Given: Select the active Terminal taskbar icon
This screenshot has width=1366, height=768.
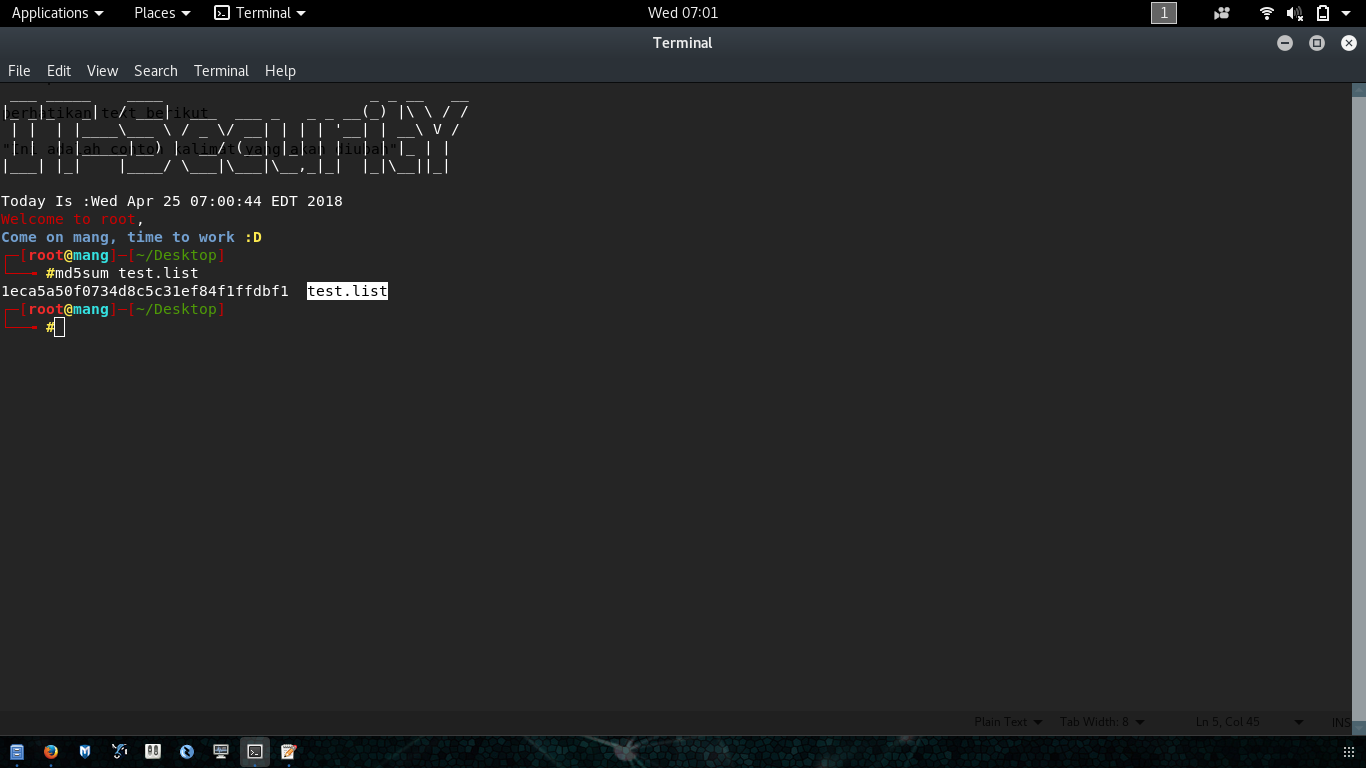Looking at the screenshot, I should pos(254,751).
